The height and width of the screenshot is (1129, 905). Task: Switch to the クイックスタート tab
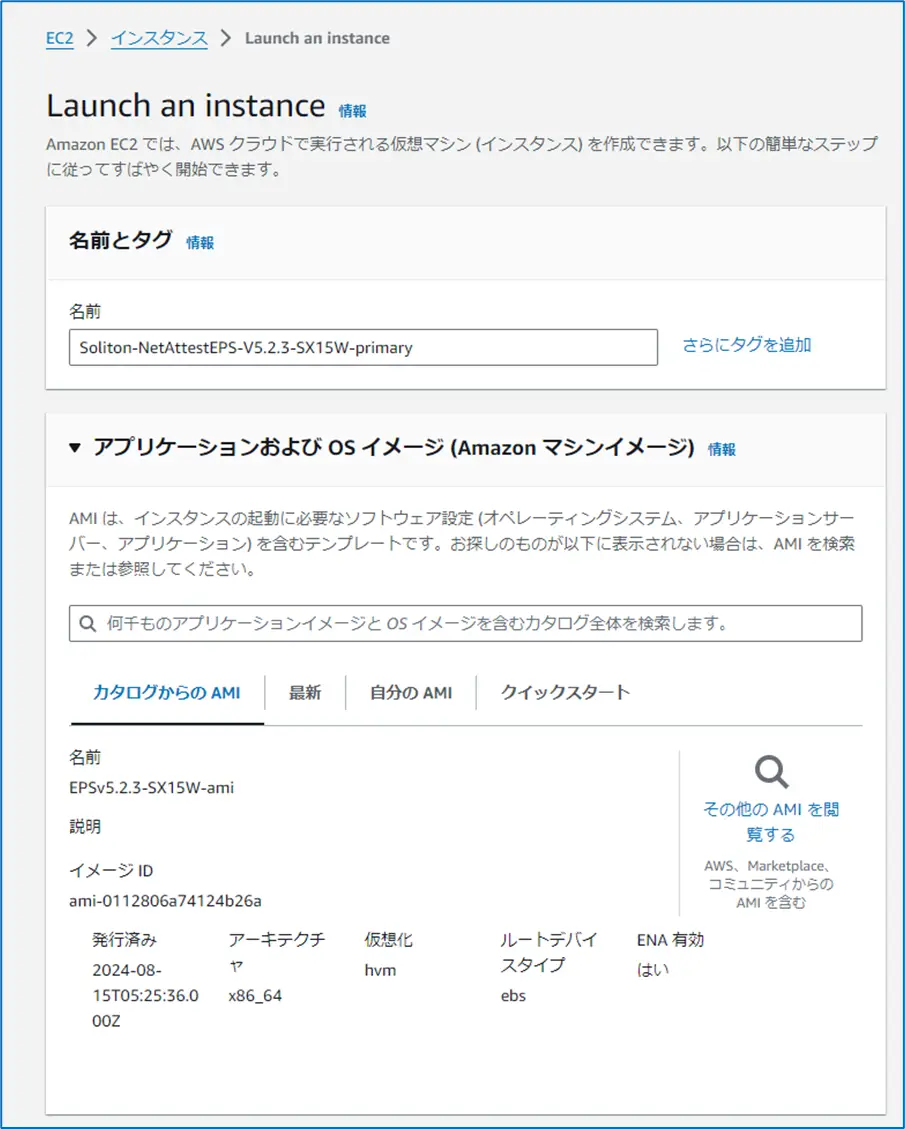[x=565, y=693]
